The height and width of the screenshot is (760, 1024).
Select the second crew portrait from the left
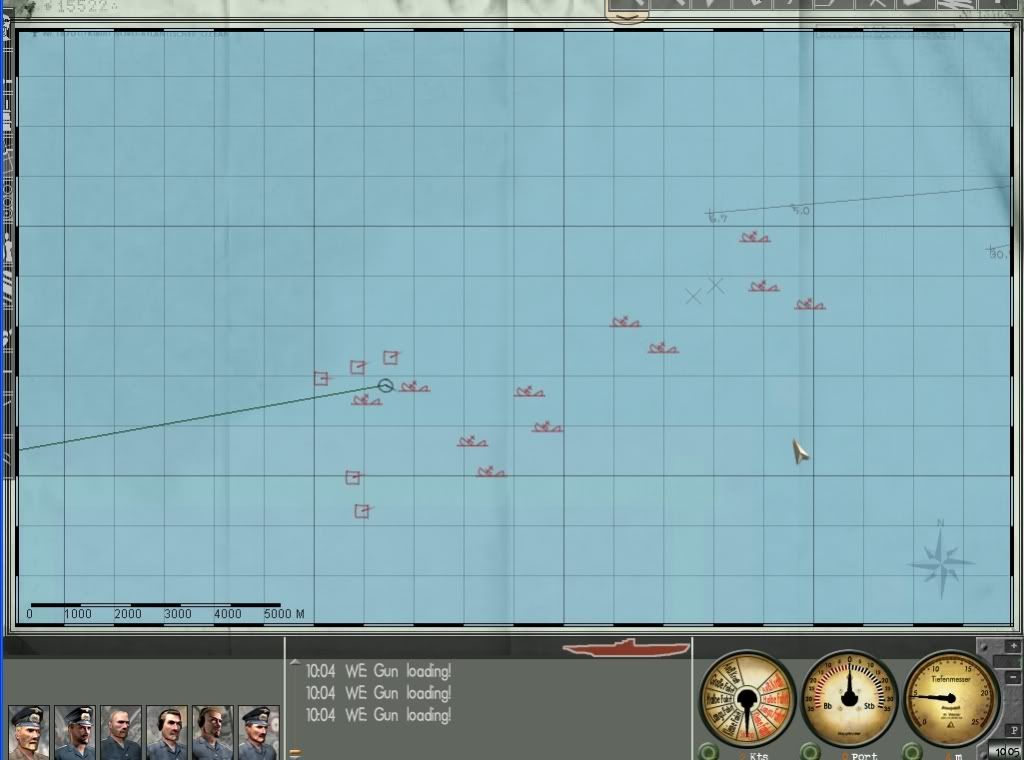pos(75,732)
